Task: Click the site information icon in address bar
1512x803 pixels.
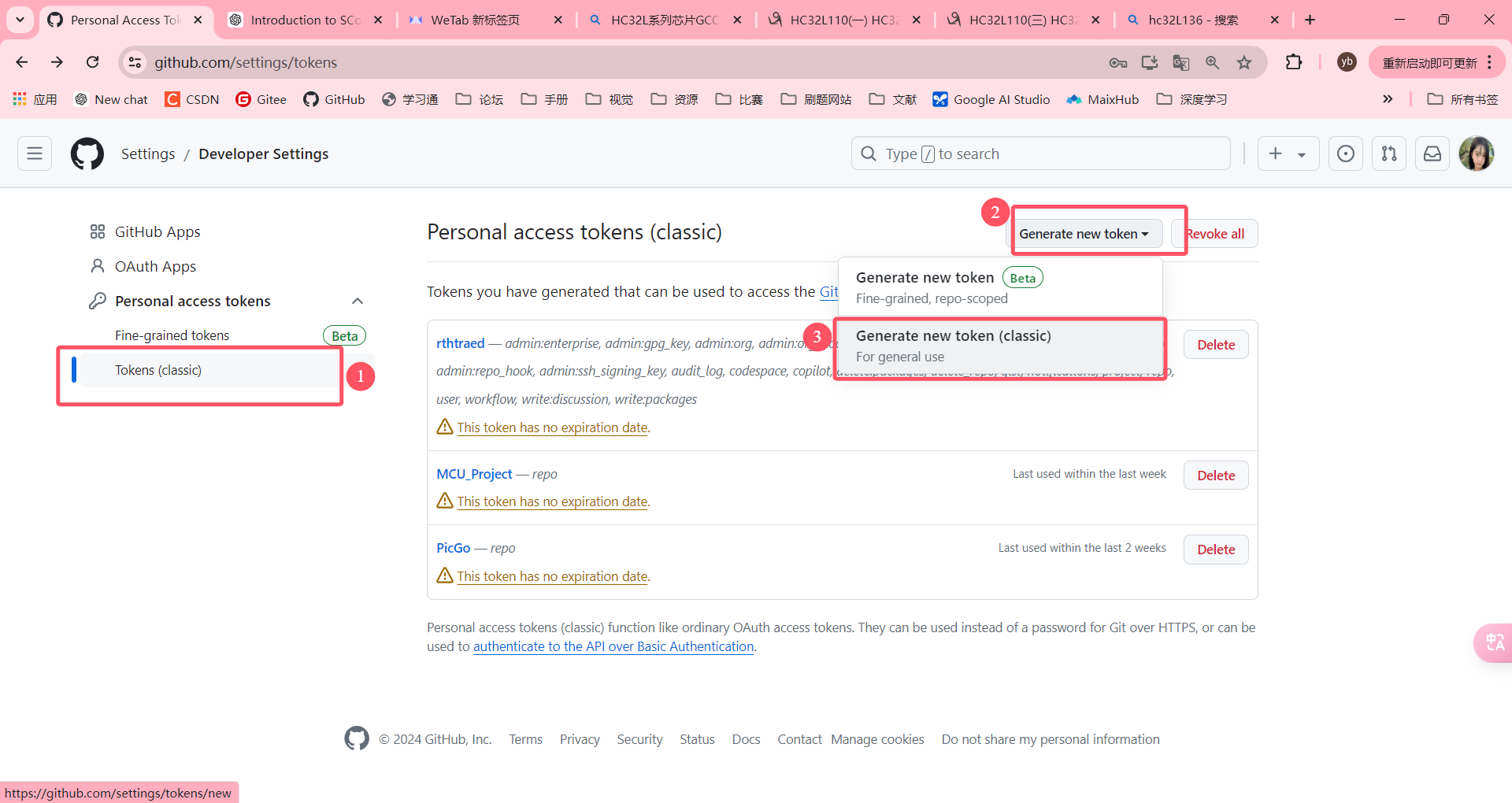Action: coord(135,62)
